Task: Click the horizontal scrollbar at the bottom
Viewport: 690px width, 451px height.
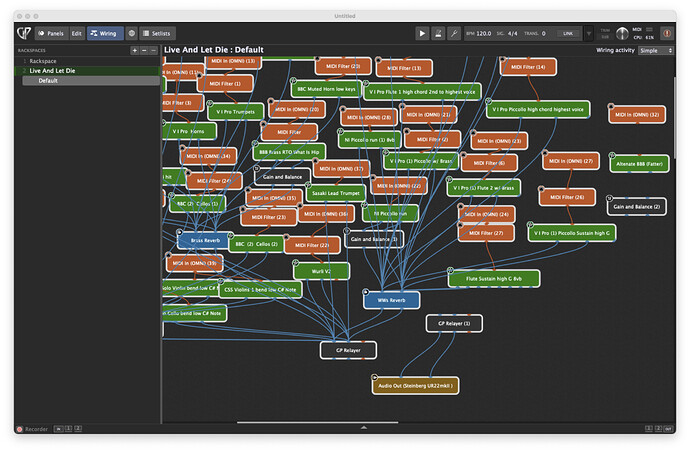Action: (317, 422)
